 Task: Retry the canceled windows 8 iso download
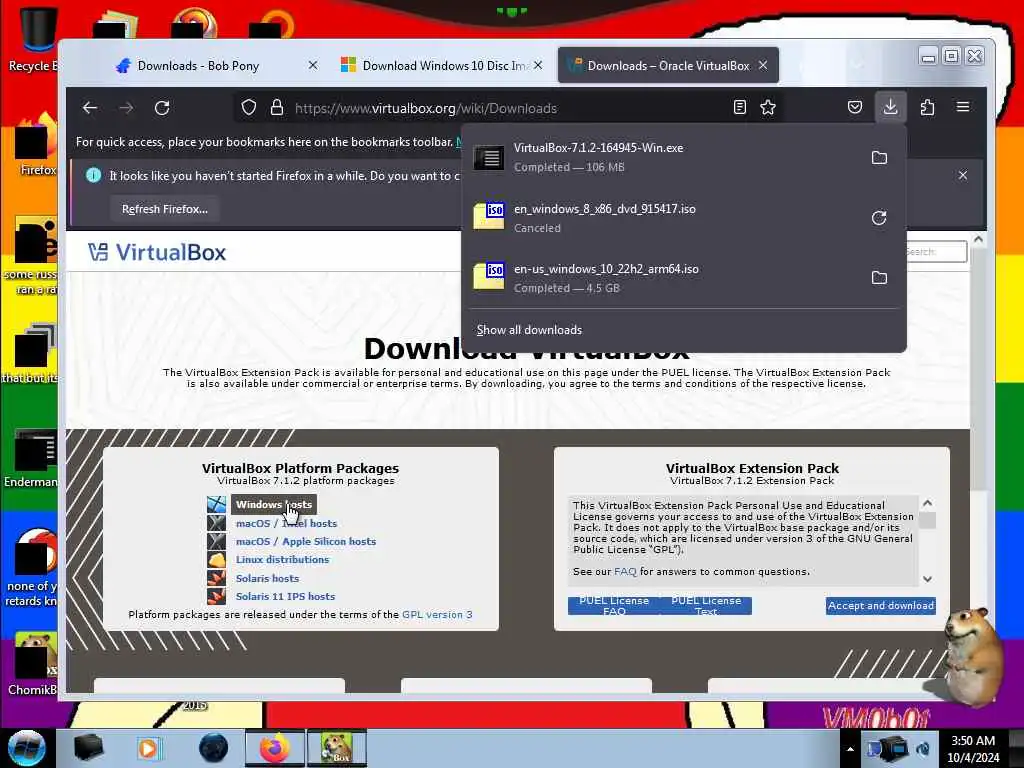(x=879, y=218)
